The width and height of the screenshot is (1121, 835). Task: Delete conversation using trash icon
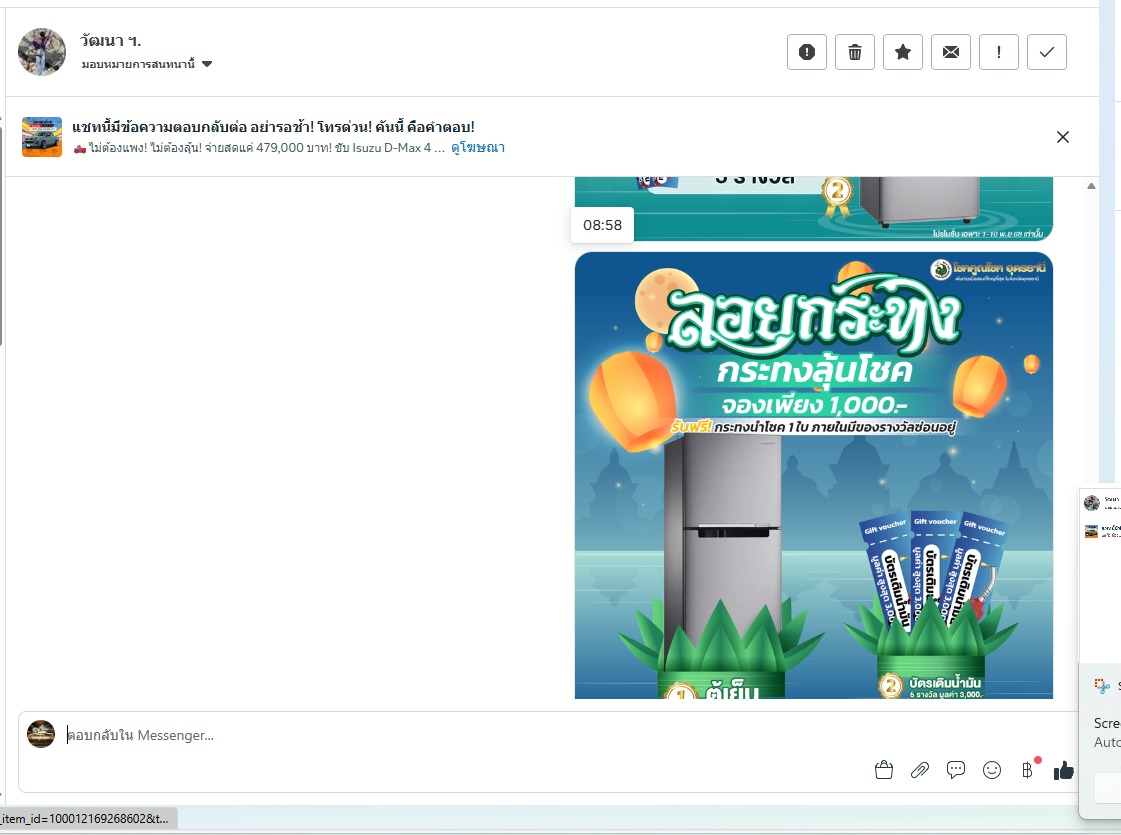[854, 52]
